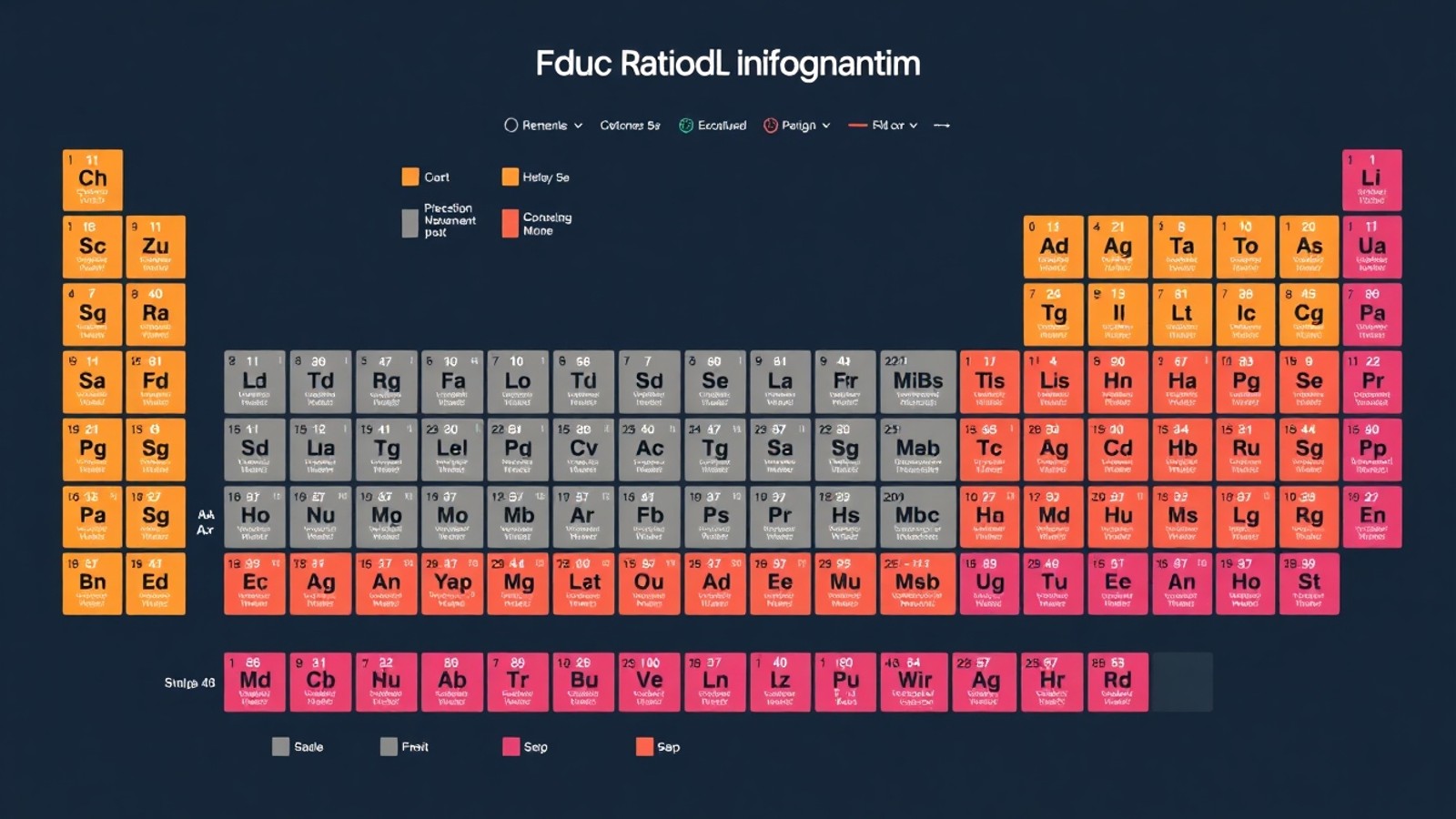Select the red Tc element cell

click(990, 449)
